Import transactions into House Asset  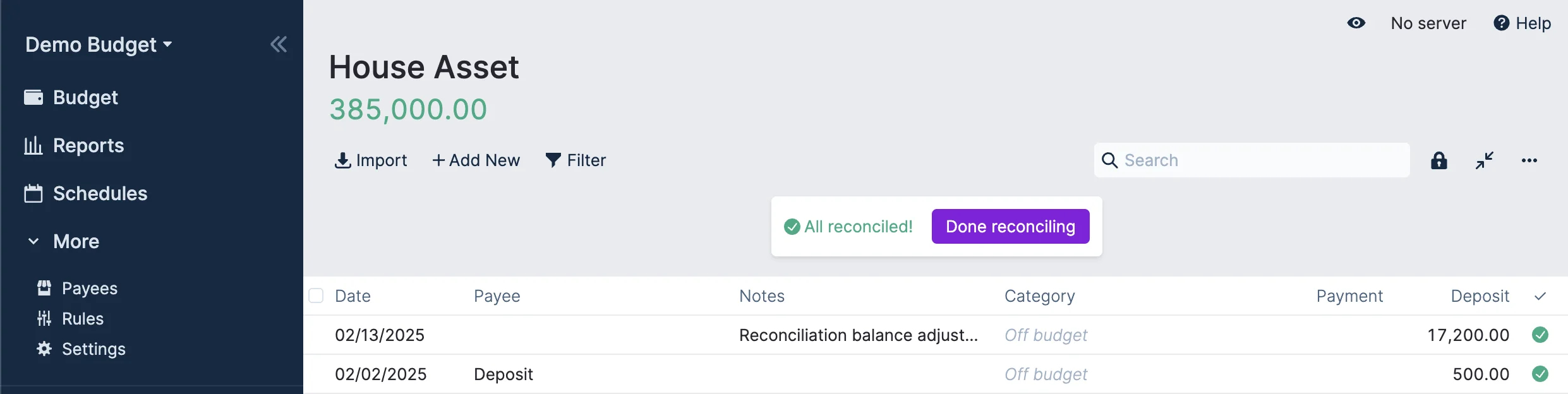click(x=371, y=160)
